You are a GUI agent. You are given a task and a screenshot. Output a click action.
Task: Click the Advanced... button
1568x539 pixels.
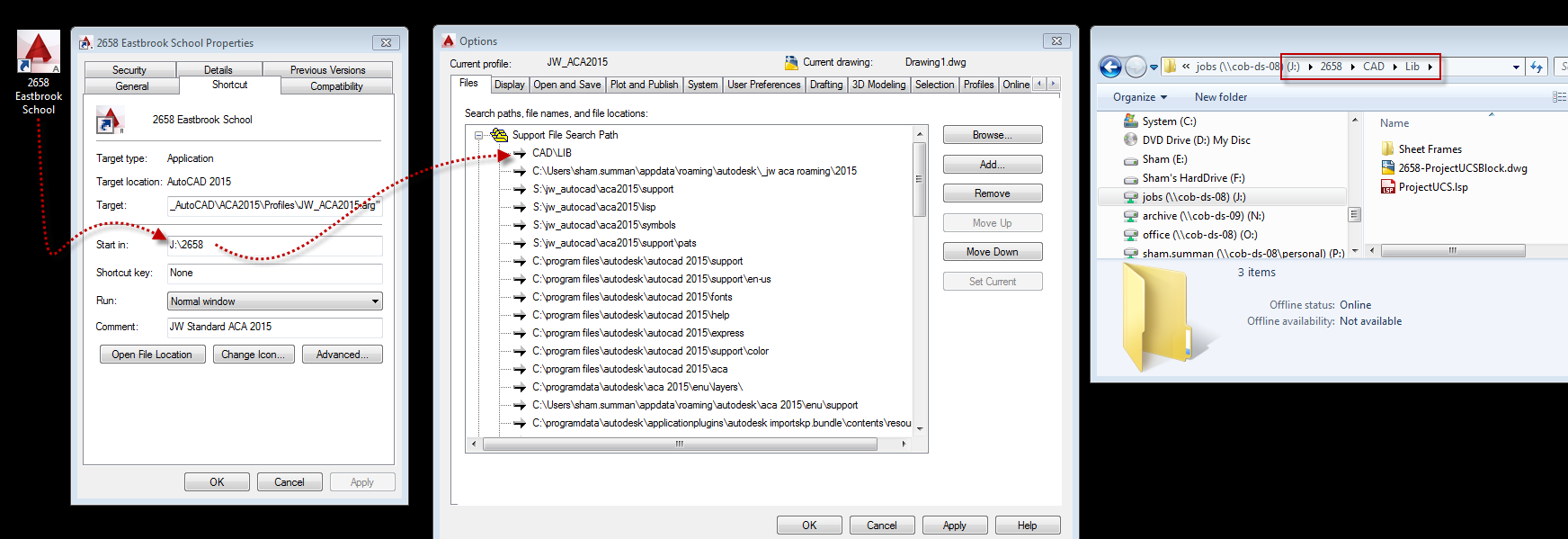point(343,355)
